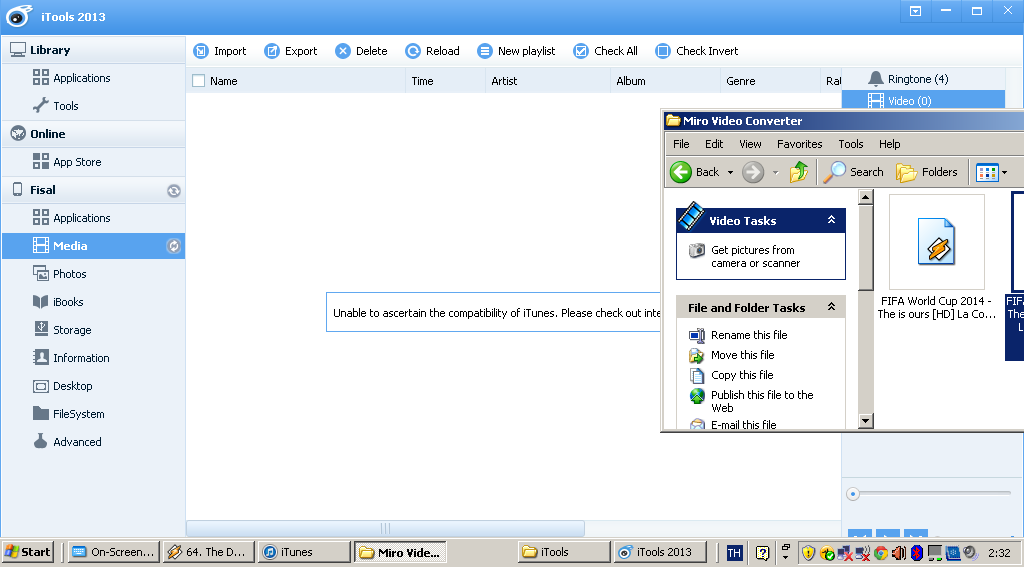Open Tools menu in Miro Video Converter window
The image size is (1024, 567).
tap(851, 144)
